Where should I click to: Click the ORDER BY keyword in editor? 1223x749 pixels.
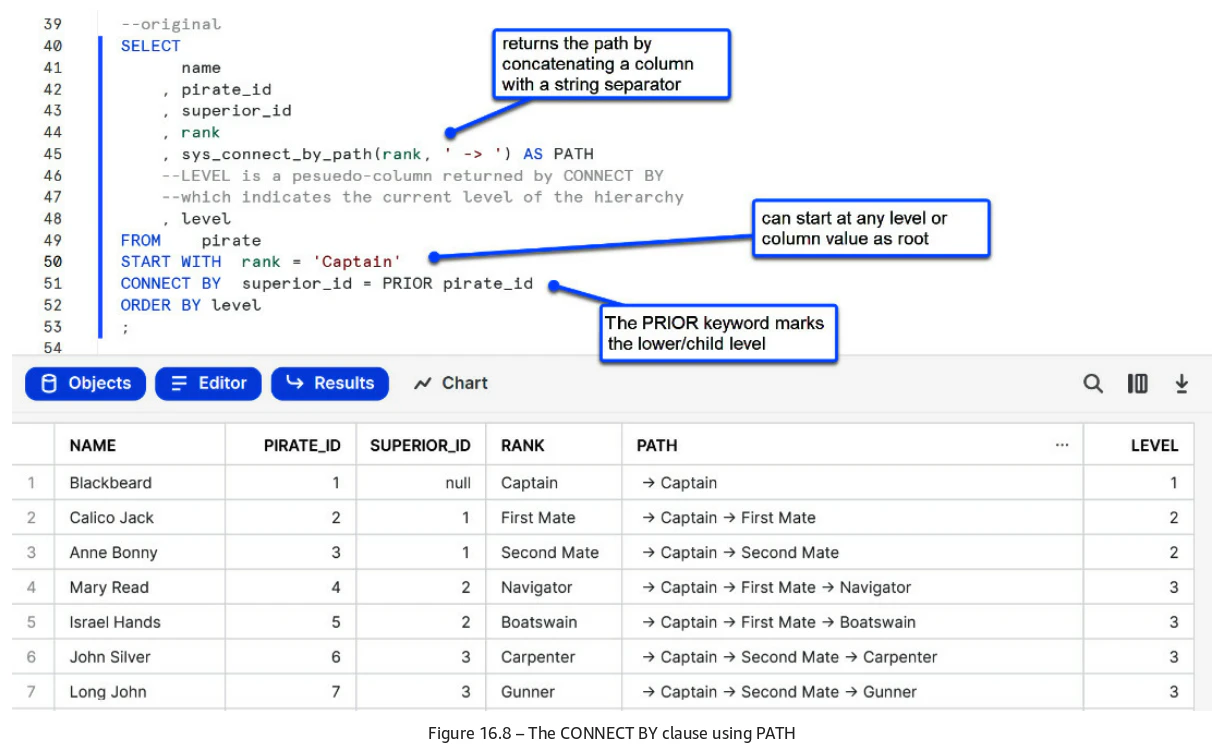click(x=161, y=306)
